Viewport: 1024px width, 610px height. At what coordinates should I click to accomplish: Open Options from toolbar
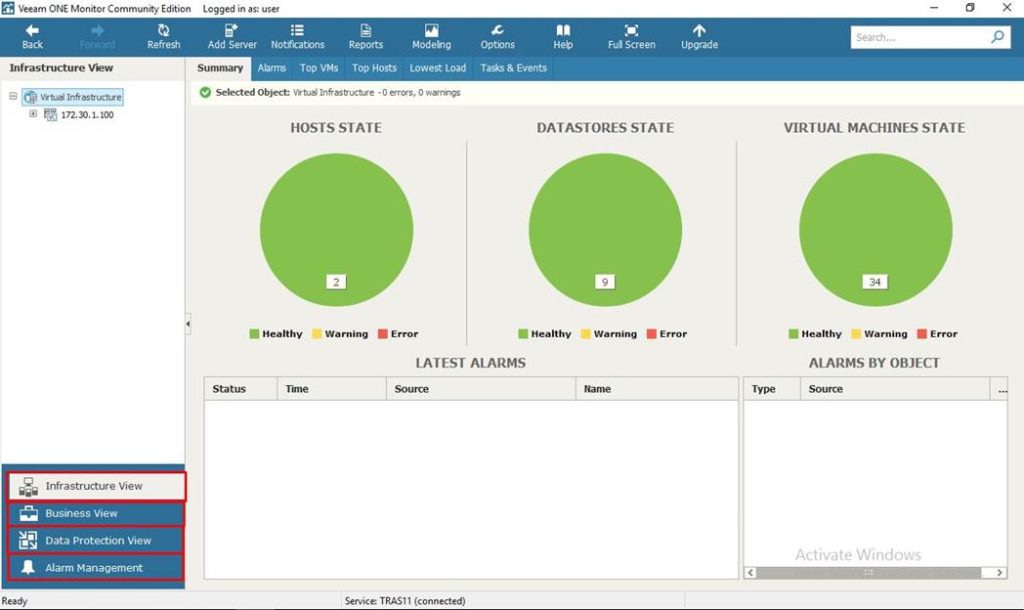498,37
